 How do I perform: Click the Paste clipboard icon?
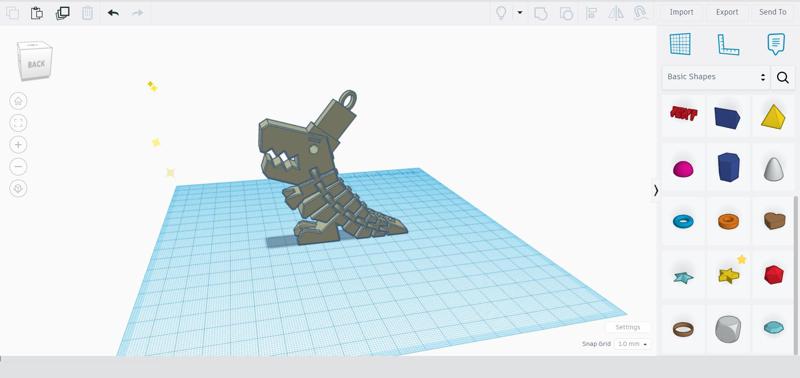37,13
